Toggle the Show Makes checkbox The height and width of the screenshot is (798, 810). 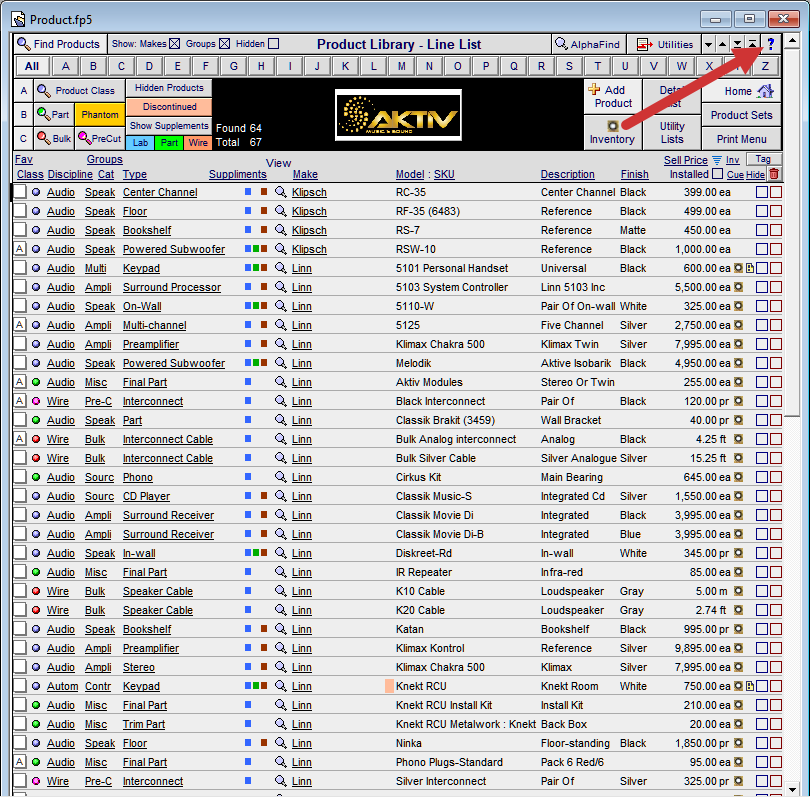point(175,44)
